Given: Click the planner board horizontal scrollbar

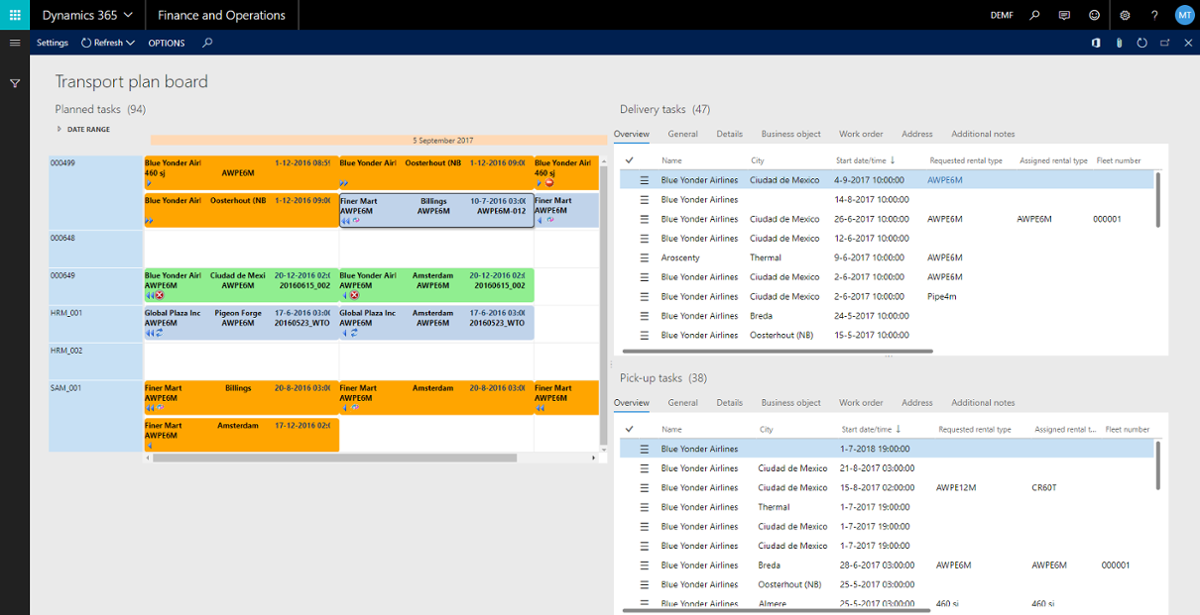Looking at the screenshot, I should click(334, 458).
